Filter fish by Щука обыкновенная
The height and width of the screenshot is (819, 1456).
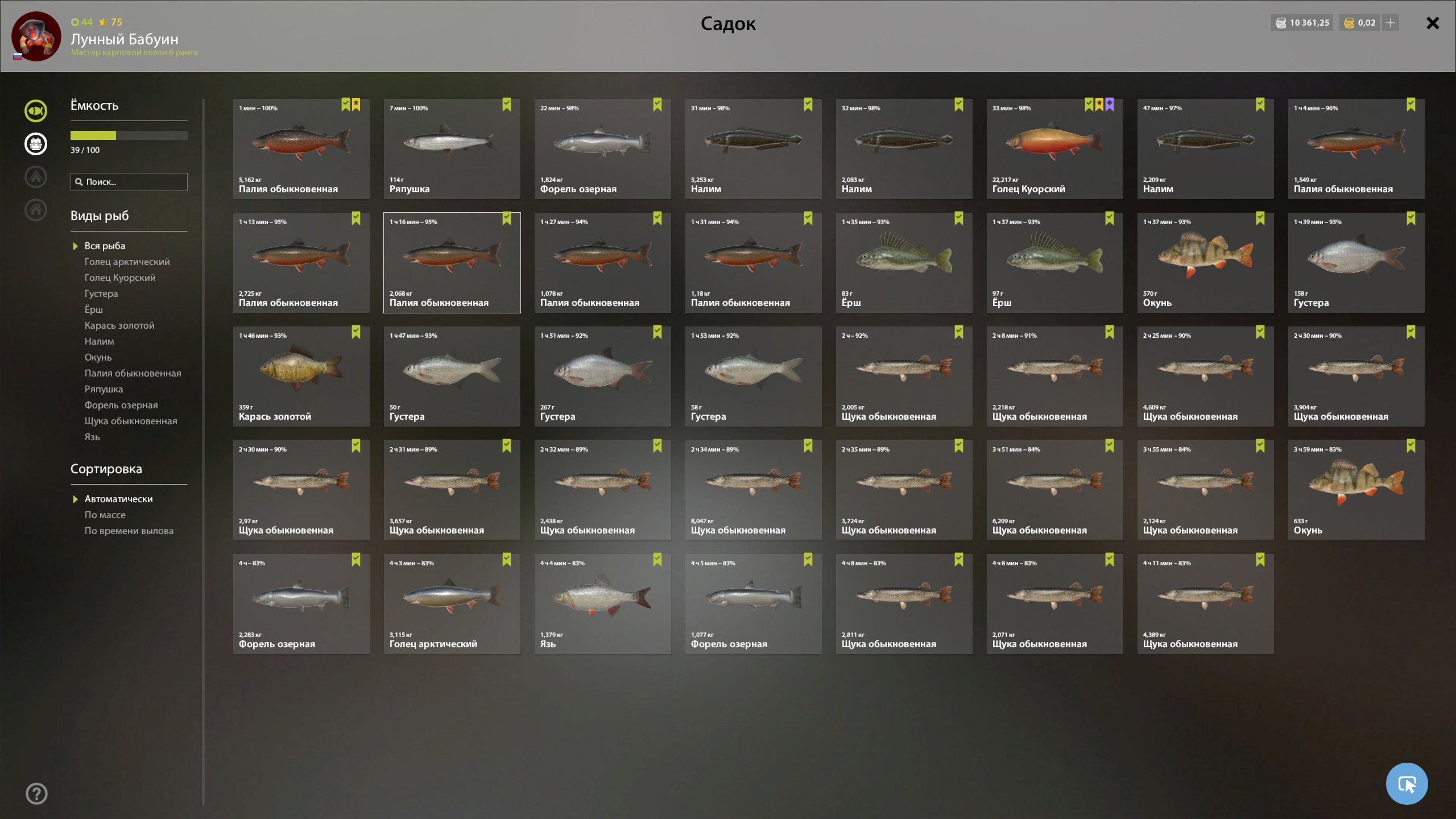(x=131, y=421)
